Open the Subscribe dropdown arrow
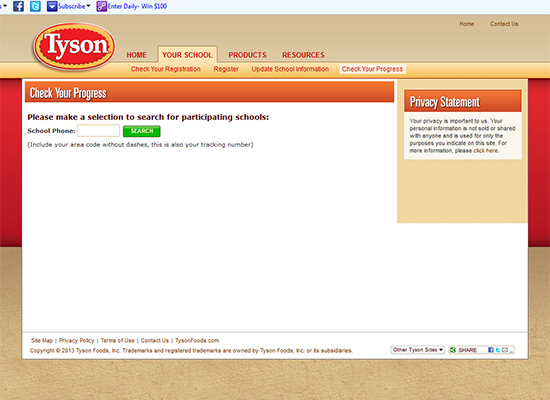The width and height of the screenshot is (550, 400). 88,6
